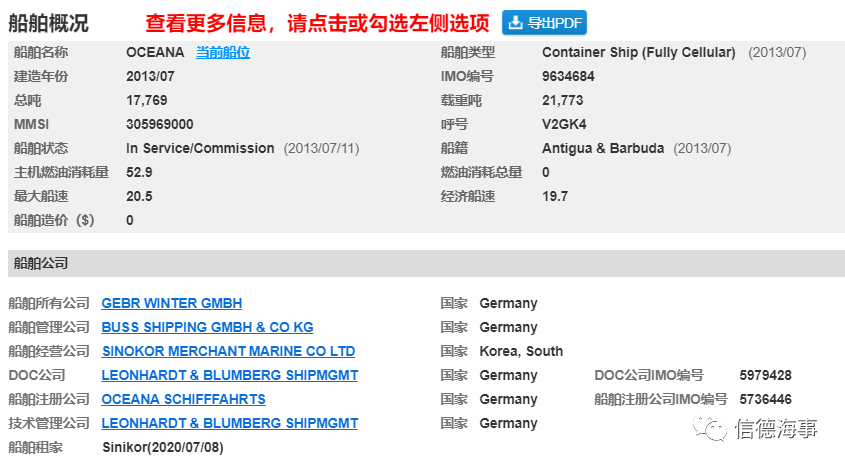
Task: Open BUSS SHIPPING GMBH & CO KG link
Action: [207, 327]
